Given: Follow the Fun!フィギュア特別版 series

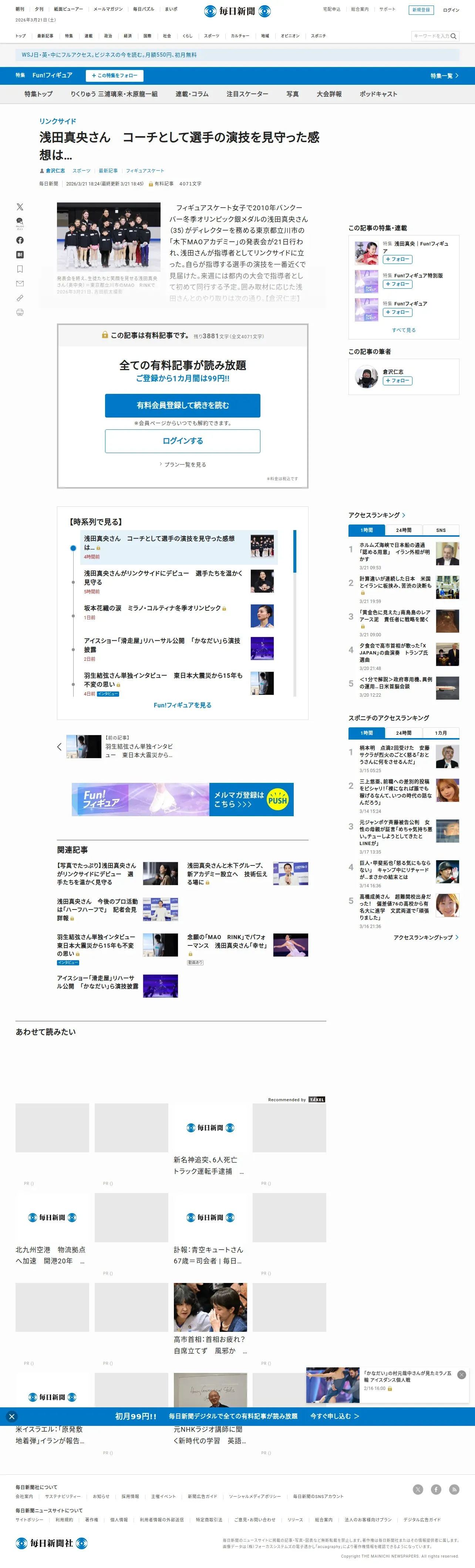Looking at the screenshot, I should [x=398, y=284].
